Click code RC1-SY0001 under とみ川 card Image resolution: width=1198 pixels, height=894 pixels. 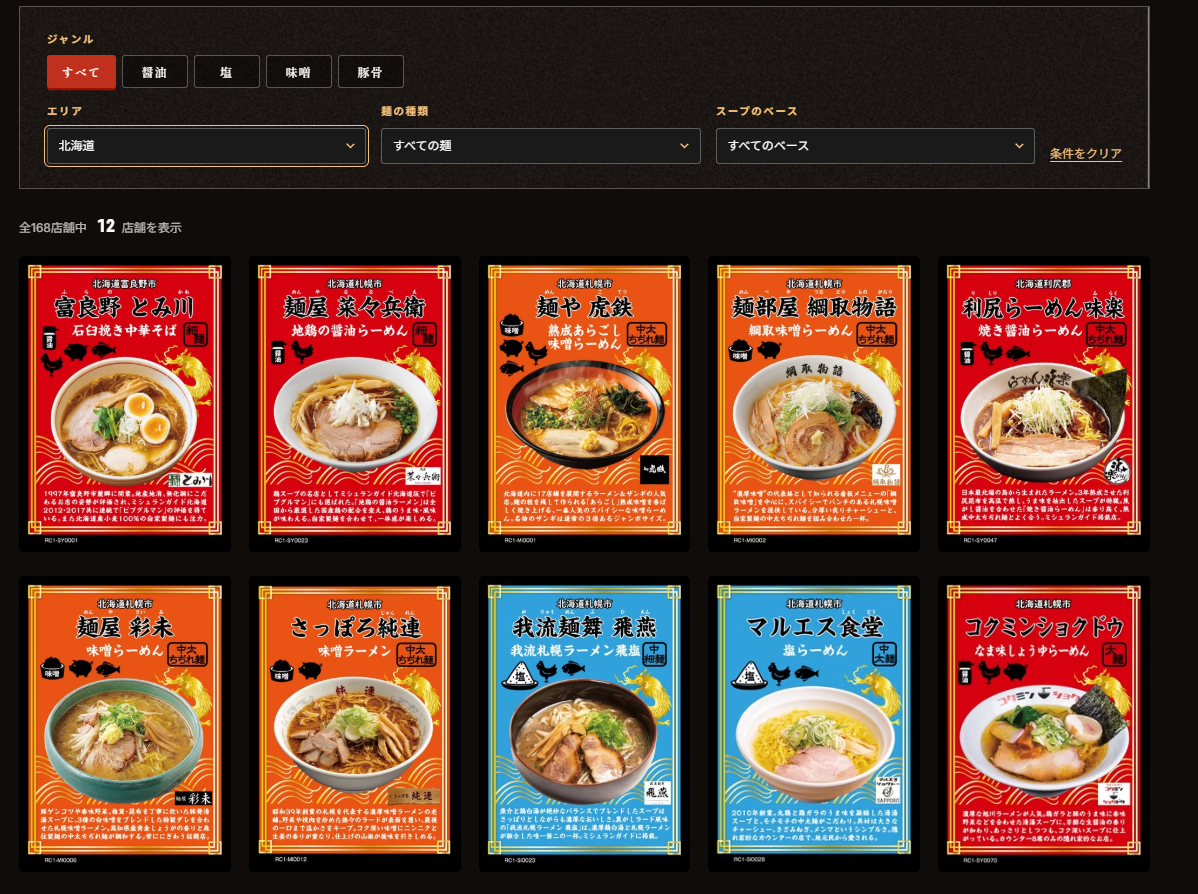pos(61,540)
